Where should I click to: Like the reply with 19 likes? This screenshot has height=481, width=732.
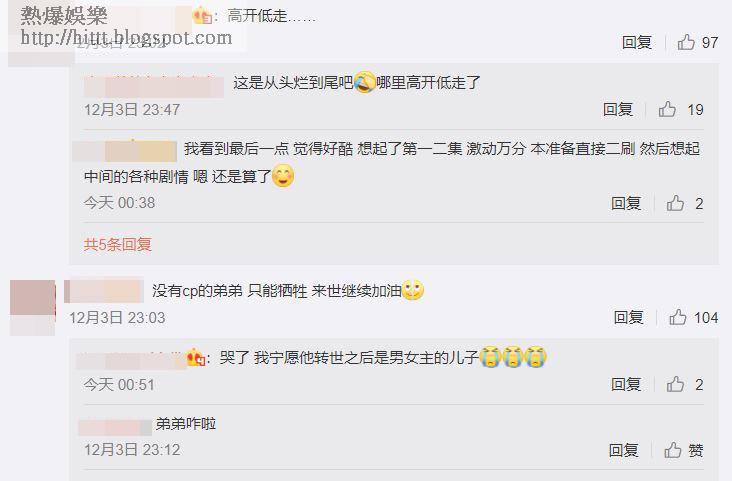667,109
